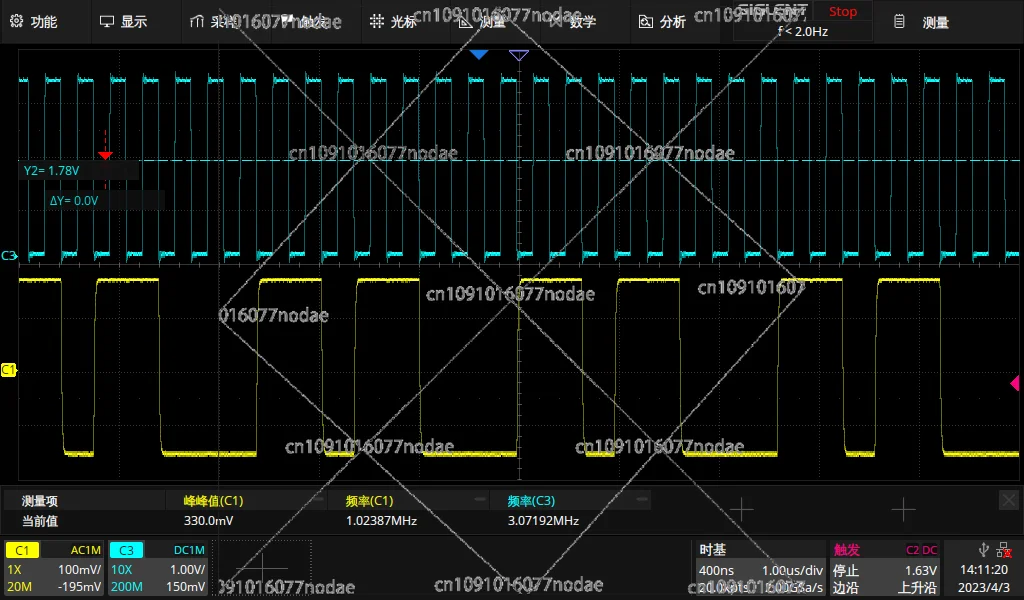The height and width of the screenshot is (600, 1024).
Task: Open the 光标 cursors menu
Action: point(393,22)
